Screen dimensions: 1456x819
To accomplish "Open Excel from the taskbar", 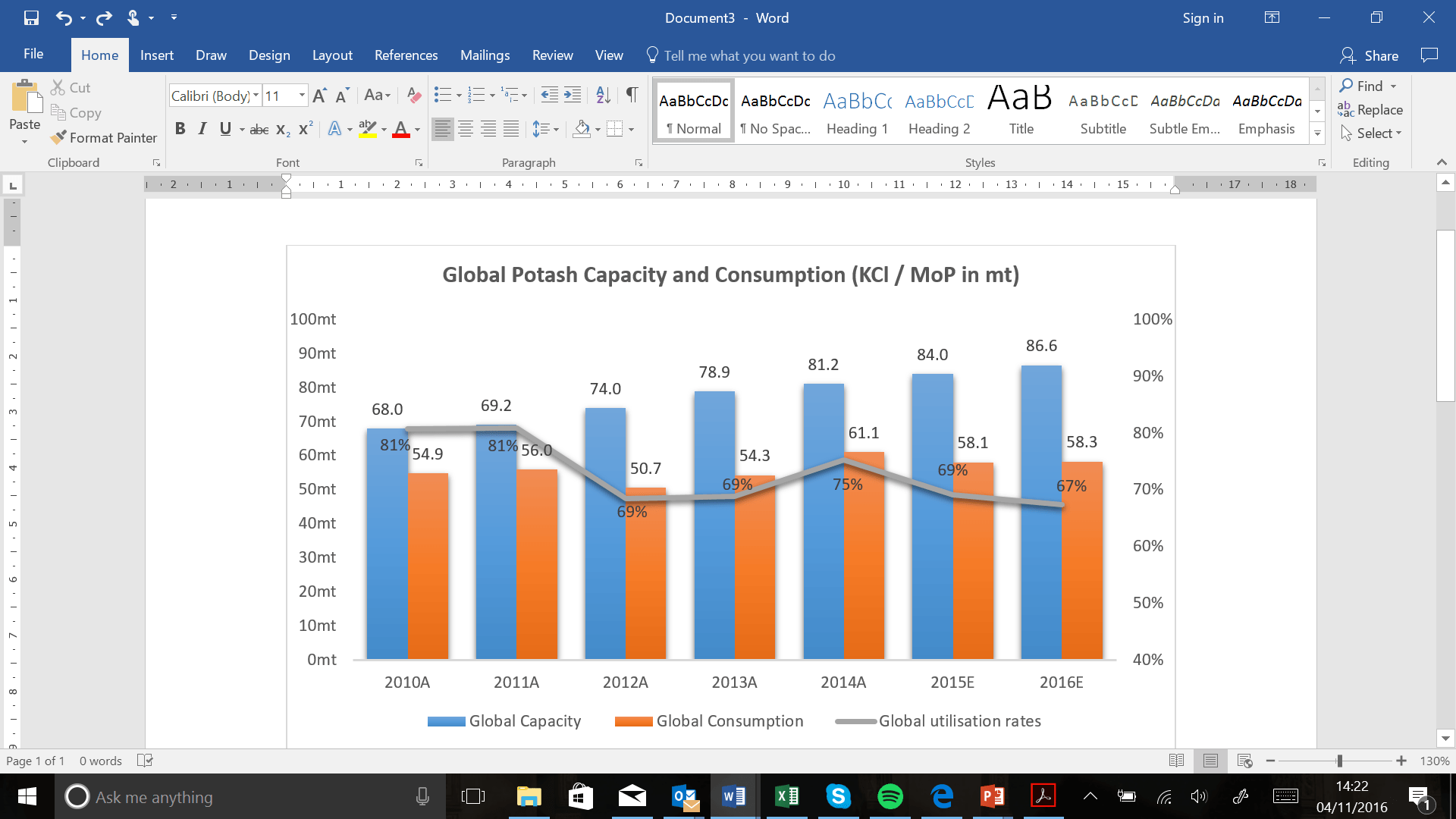I will [786, 795].
